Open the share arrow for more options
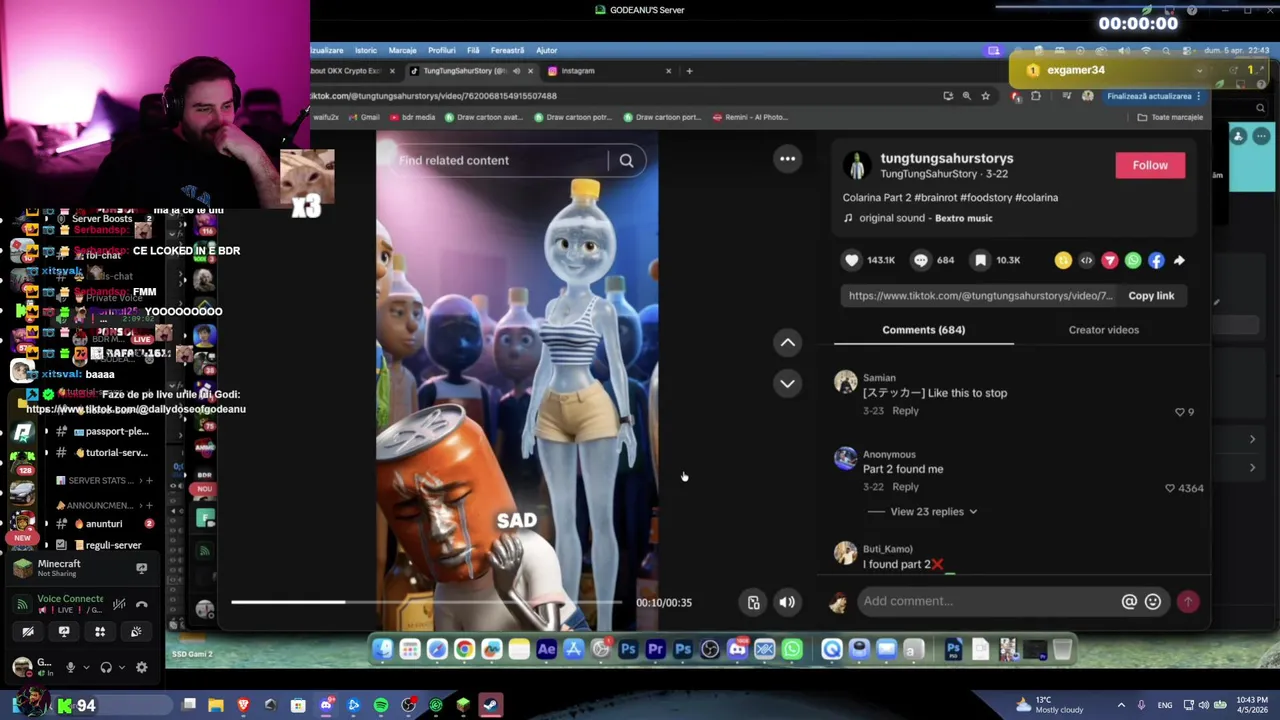The height and width of the screenshot is (720, 1280). pyautogui.click(x=1179, y=260)
